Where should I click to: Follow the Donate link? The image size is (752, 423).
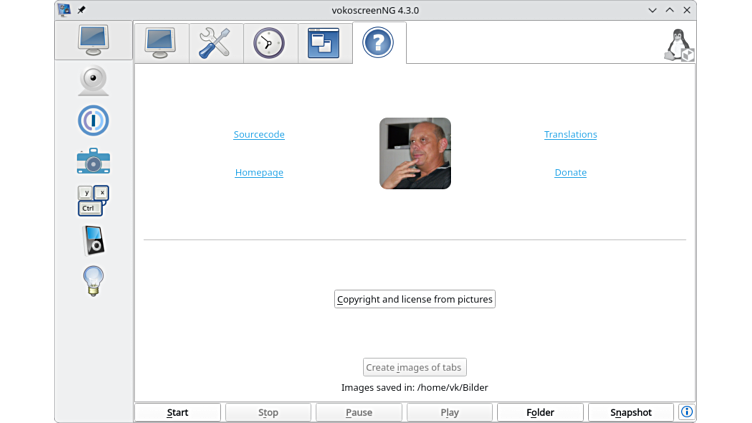pyautogui.click(x=570, y=173)
